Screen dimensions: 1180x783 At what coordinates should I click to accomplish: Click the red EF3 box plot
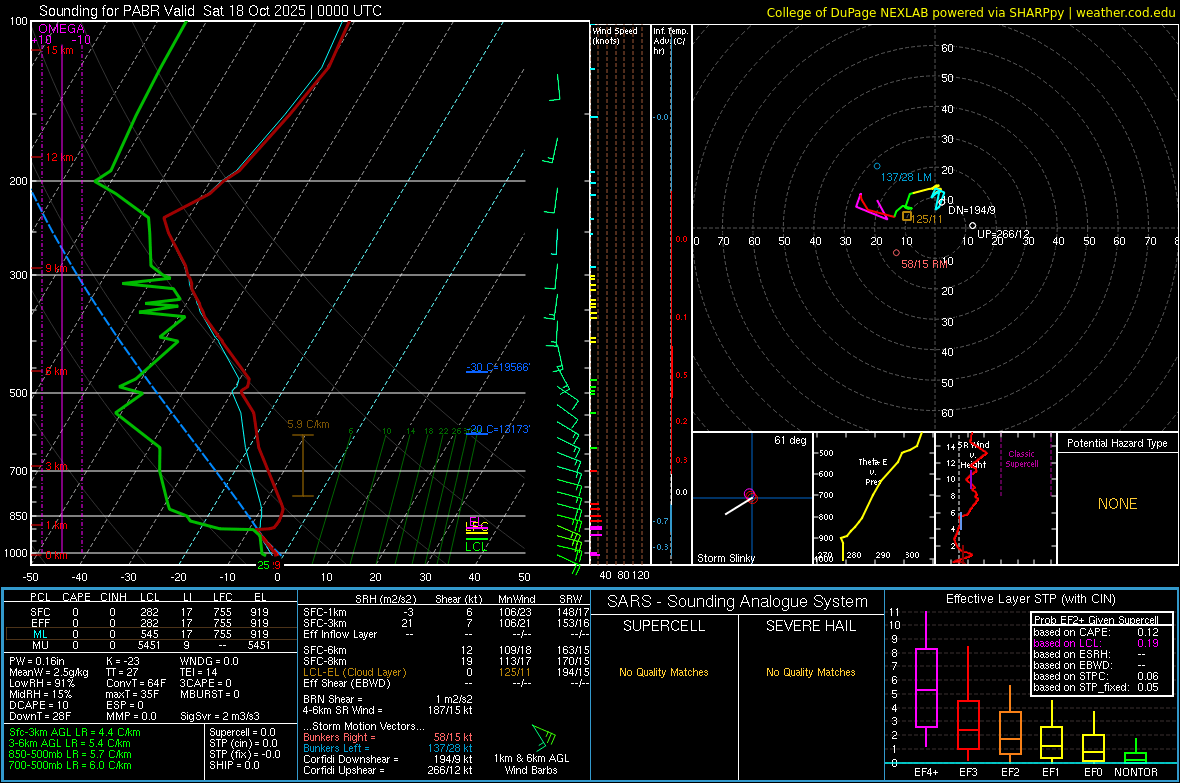coord(968,705)
